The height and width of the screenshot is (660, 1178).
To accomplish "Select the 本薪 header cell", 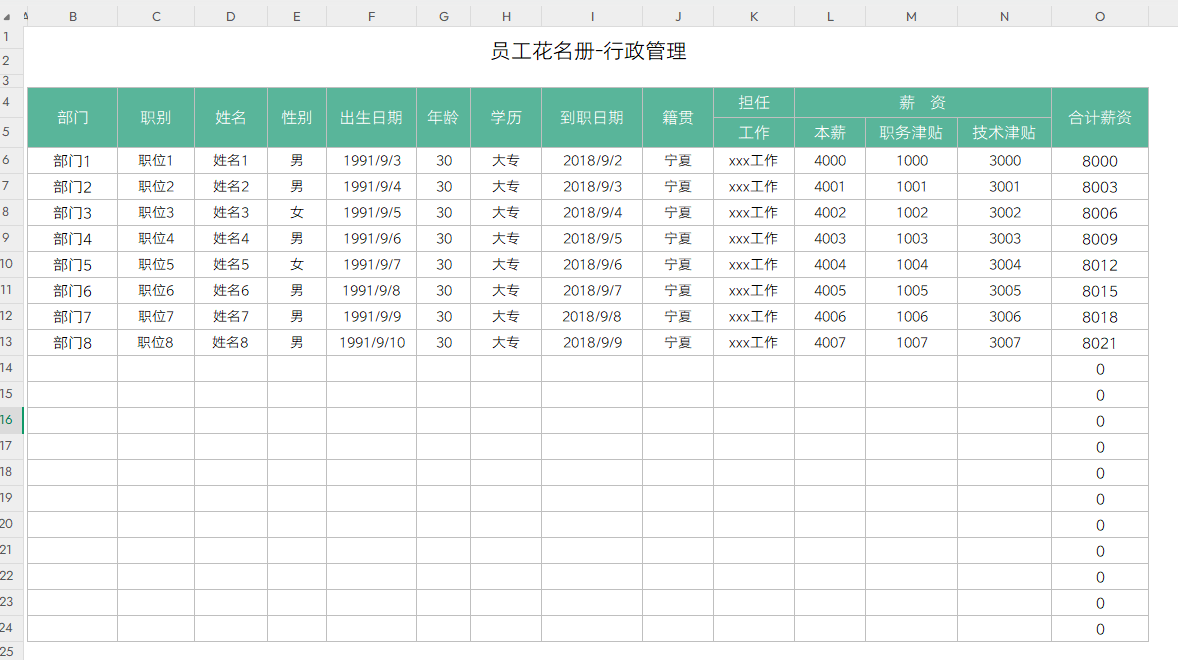I will [x=829, y=131].
